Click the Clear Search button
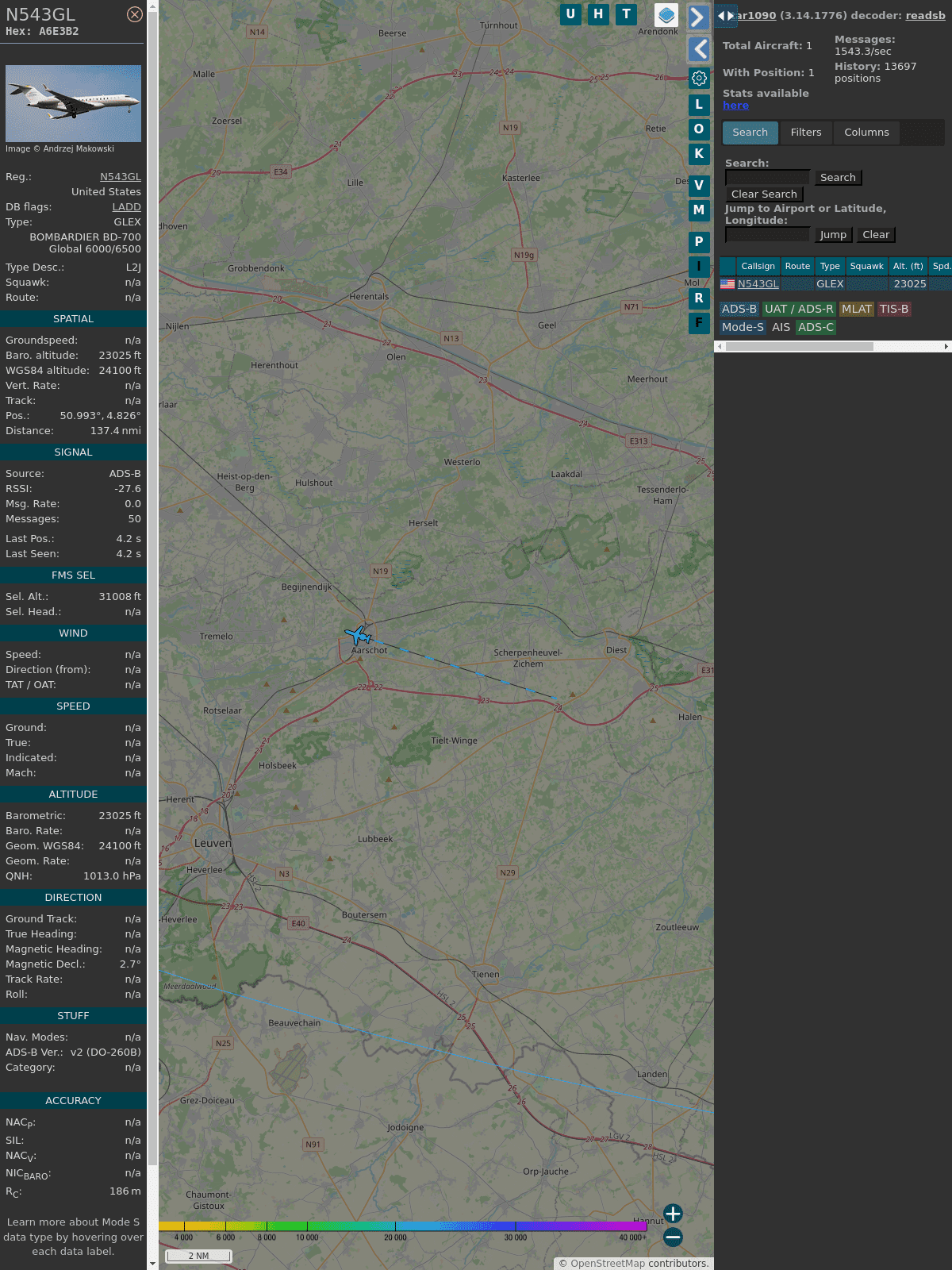 (764, 194)
